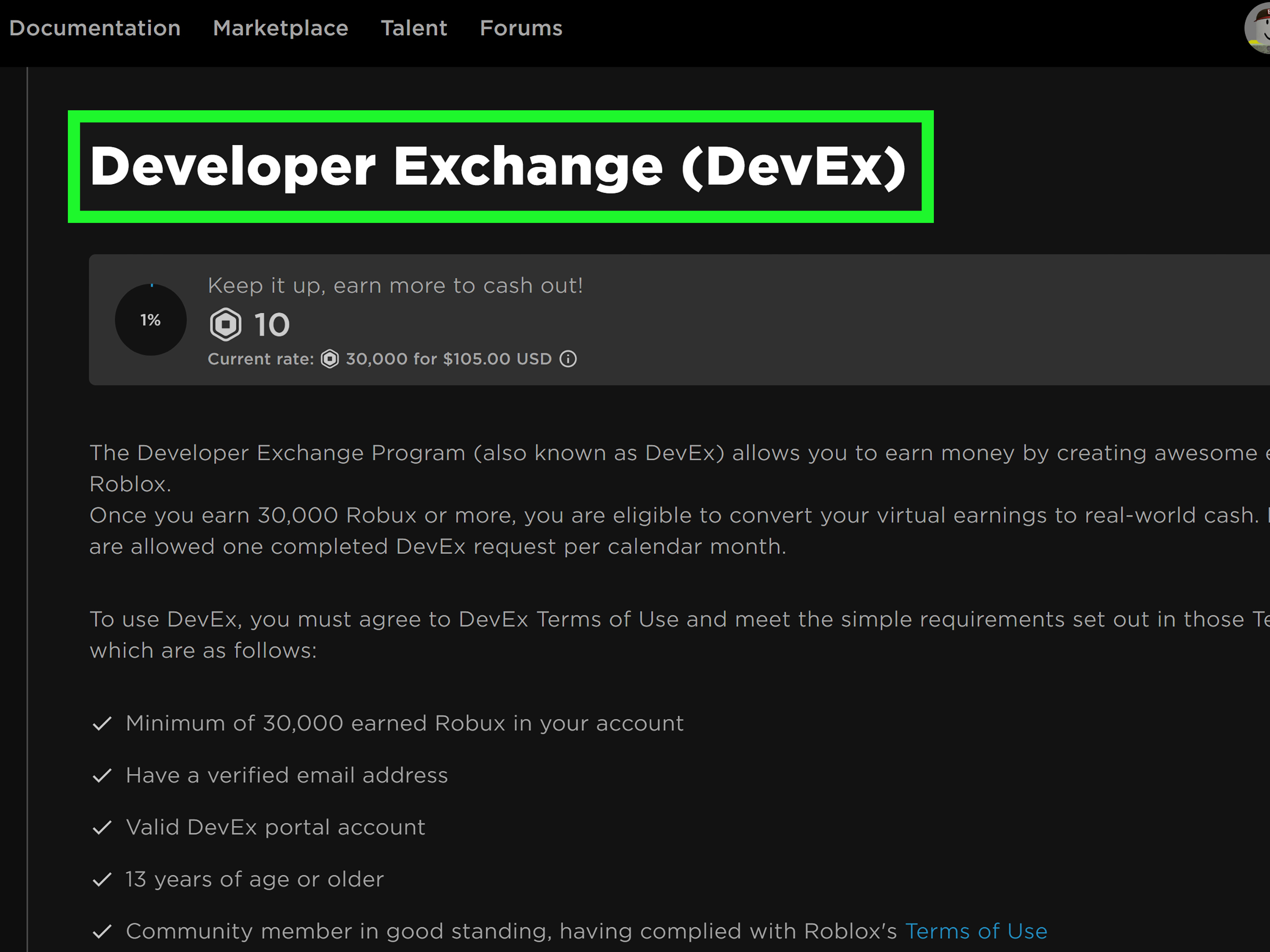1270x952 pixels.
Task: Open the Forums navigation link
Action: [521, 28]
